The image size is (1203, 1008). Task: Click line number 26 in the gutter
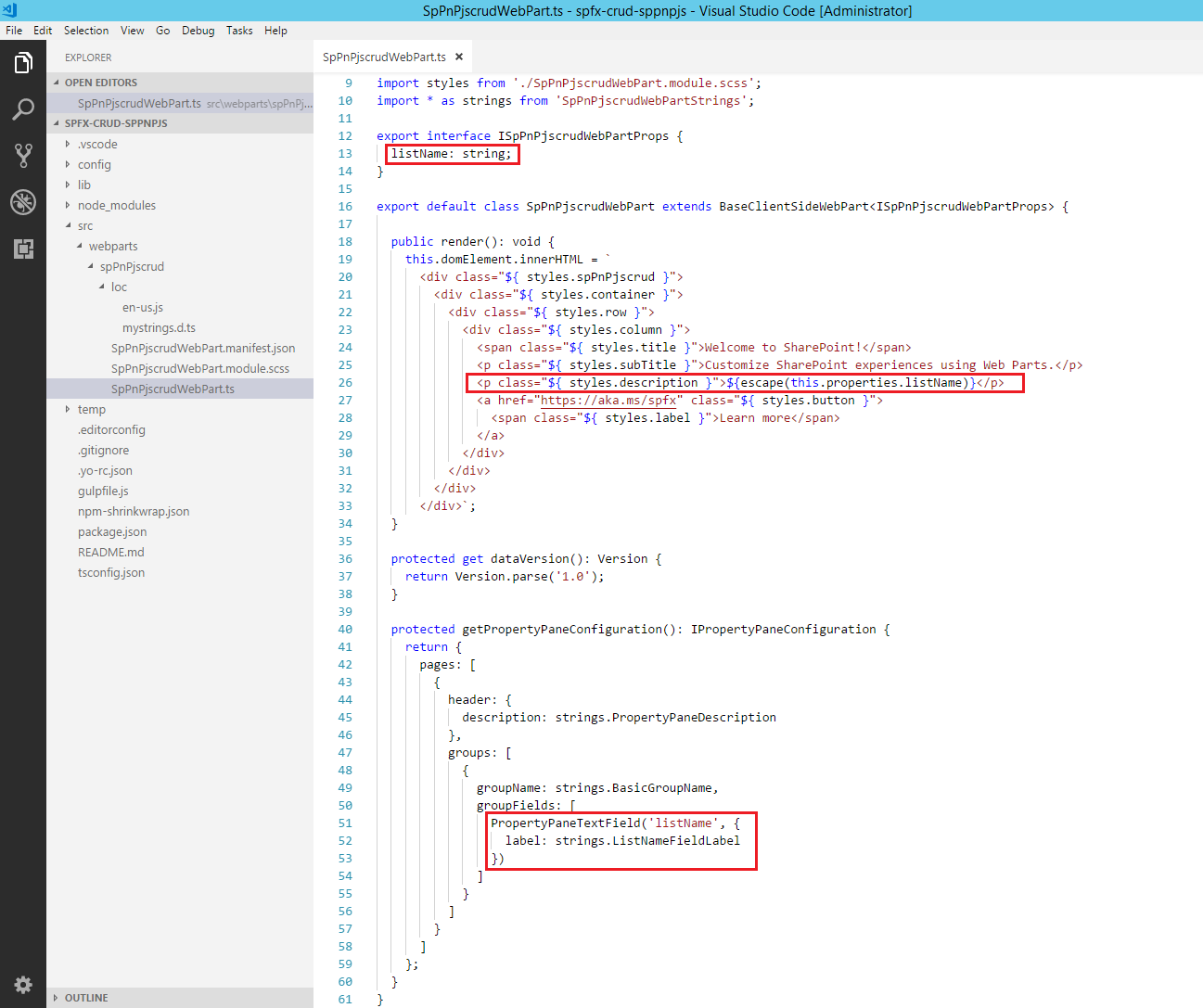pyautogui.click(x=345, y=383)
